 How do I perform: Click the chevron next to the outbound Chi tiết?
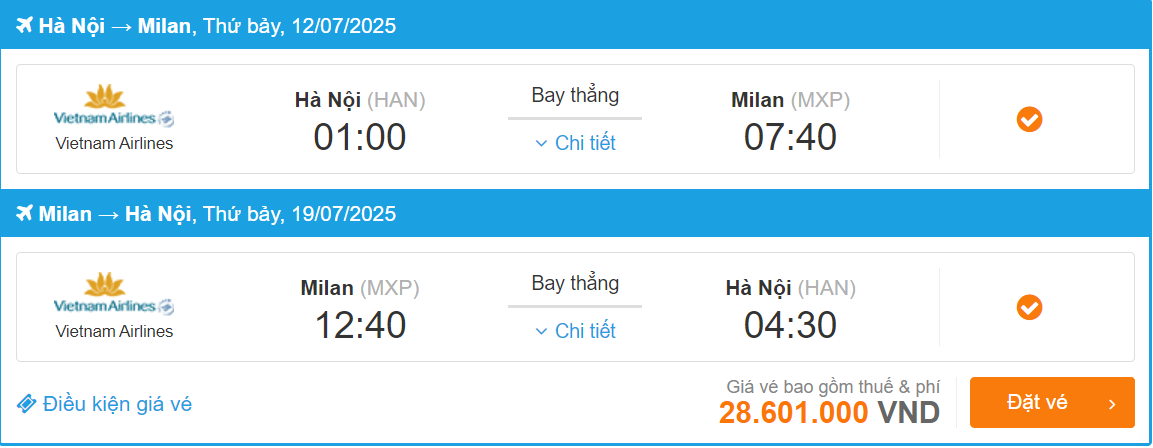541,143
